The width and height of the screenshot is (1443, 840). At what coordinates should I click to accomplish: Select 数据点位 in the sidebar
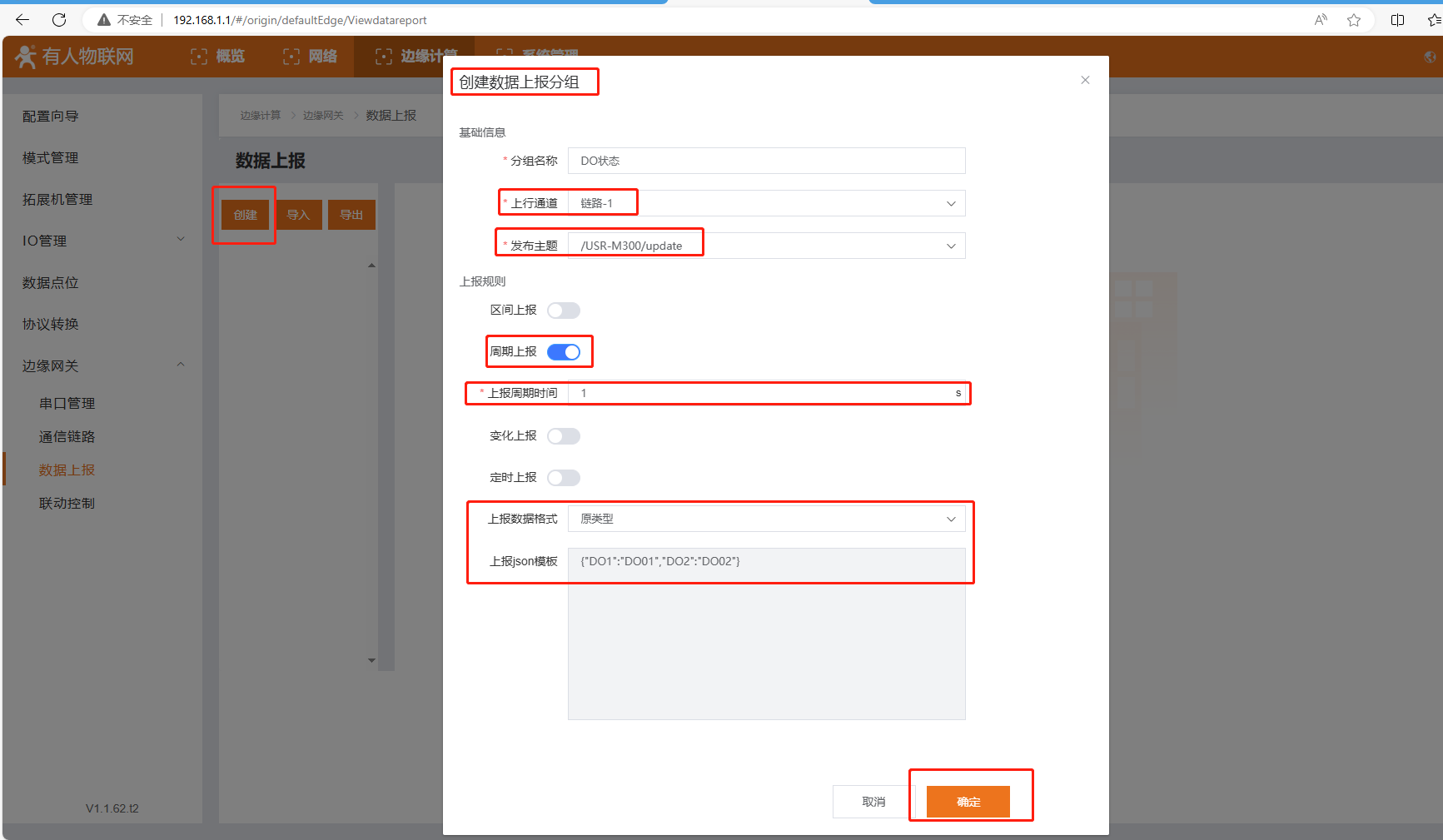click(51, 283)
